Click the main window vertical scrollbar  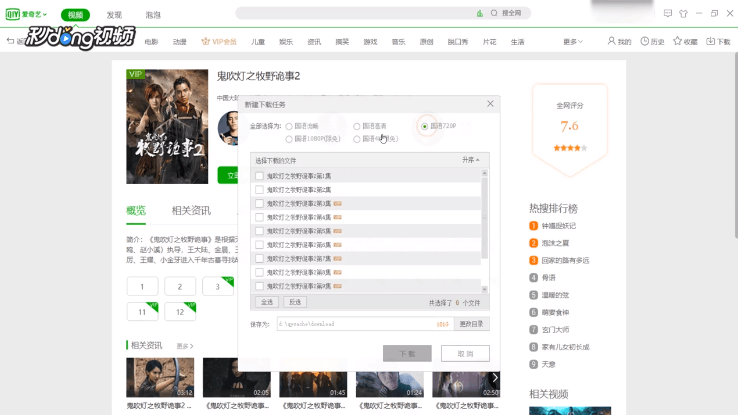(x=736, y=144)
